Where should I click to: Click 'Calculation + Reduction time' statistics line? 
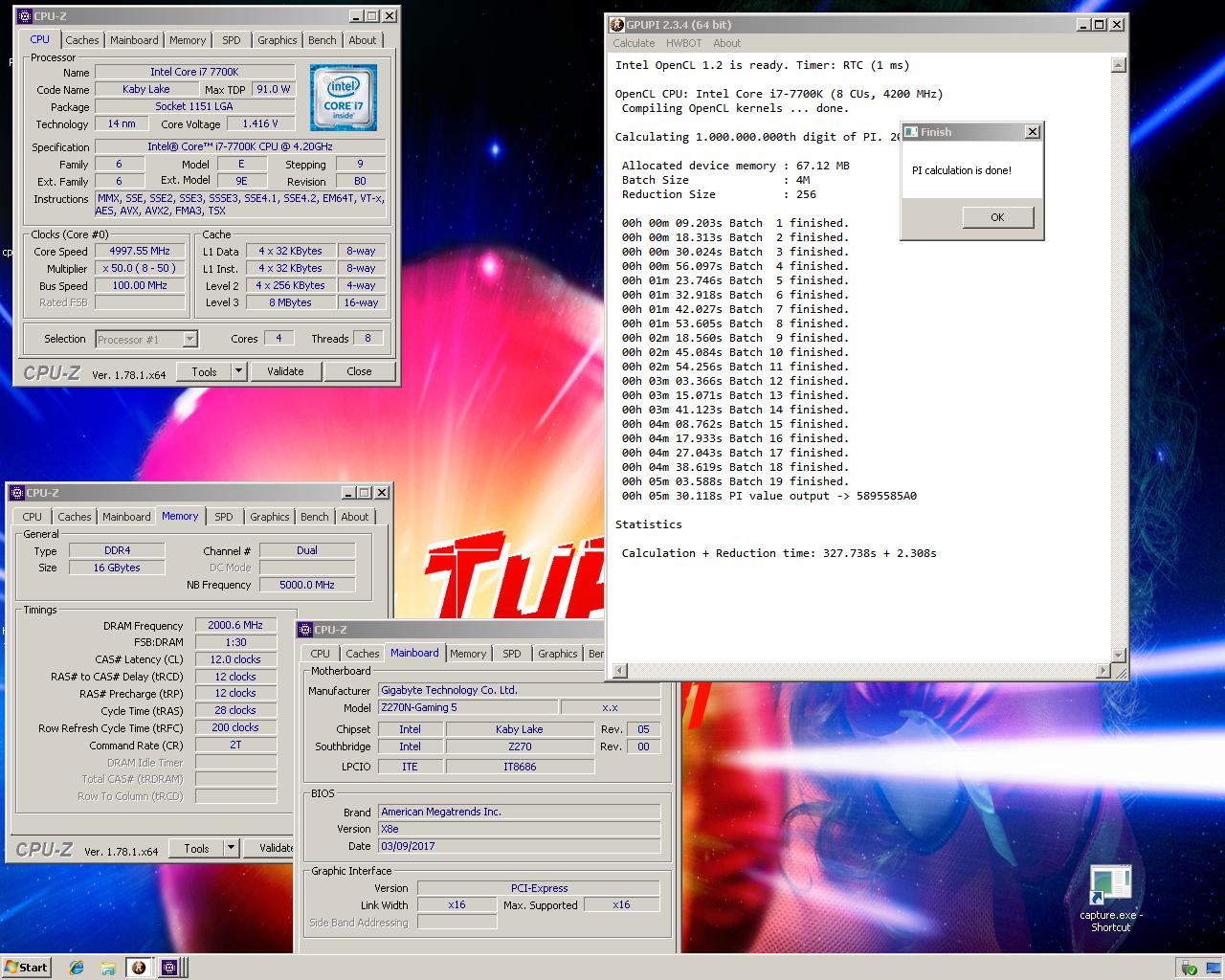[779, 553]
